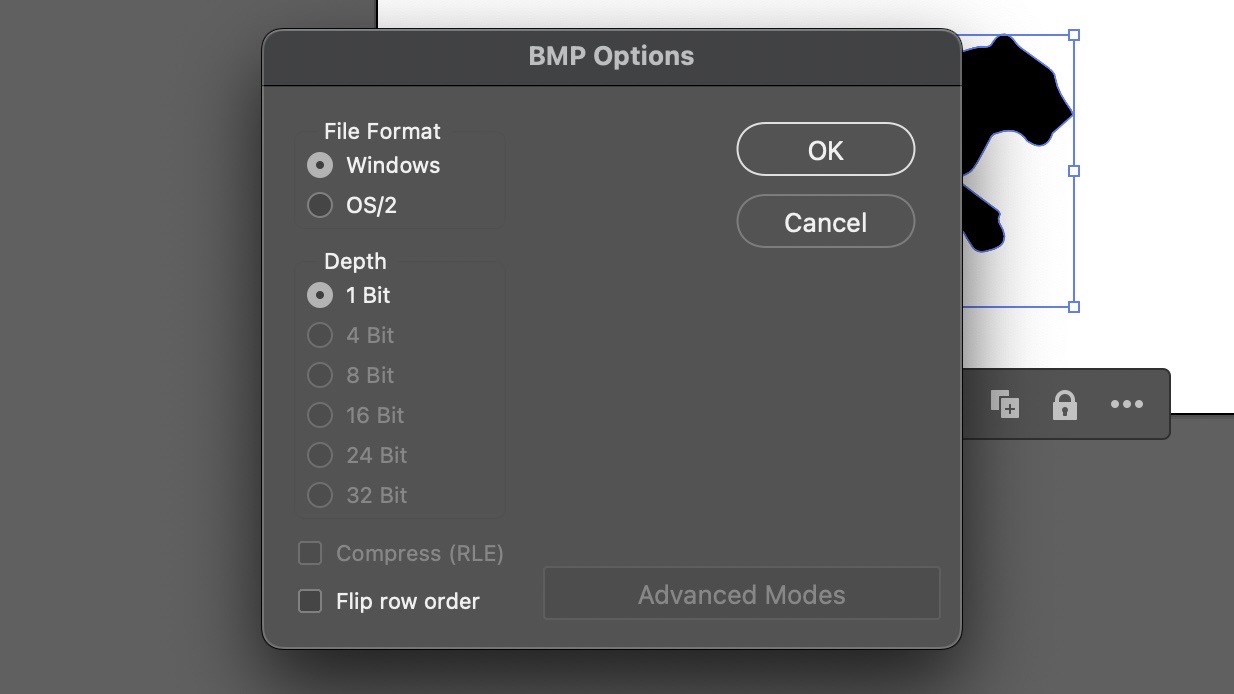Click the lock icon in the floating bar
The height and width of the screenshot is (694, 1234).
[x=1065, y=405]
